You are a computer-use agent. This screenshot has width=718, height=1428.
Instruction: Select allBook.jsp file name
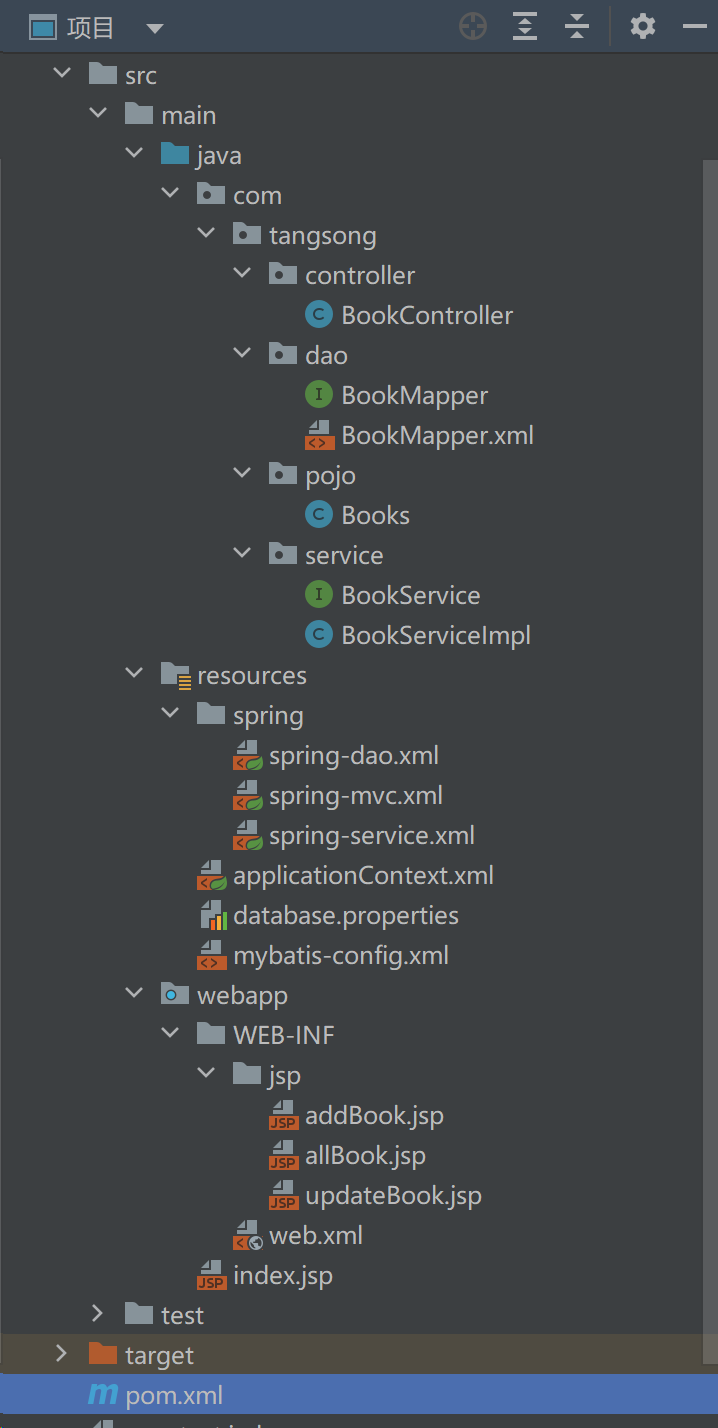pyautogui.click(x=365, y=1155)
